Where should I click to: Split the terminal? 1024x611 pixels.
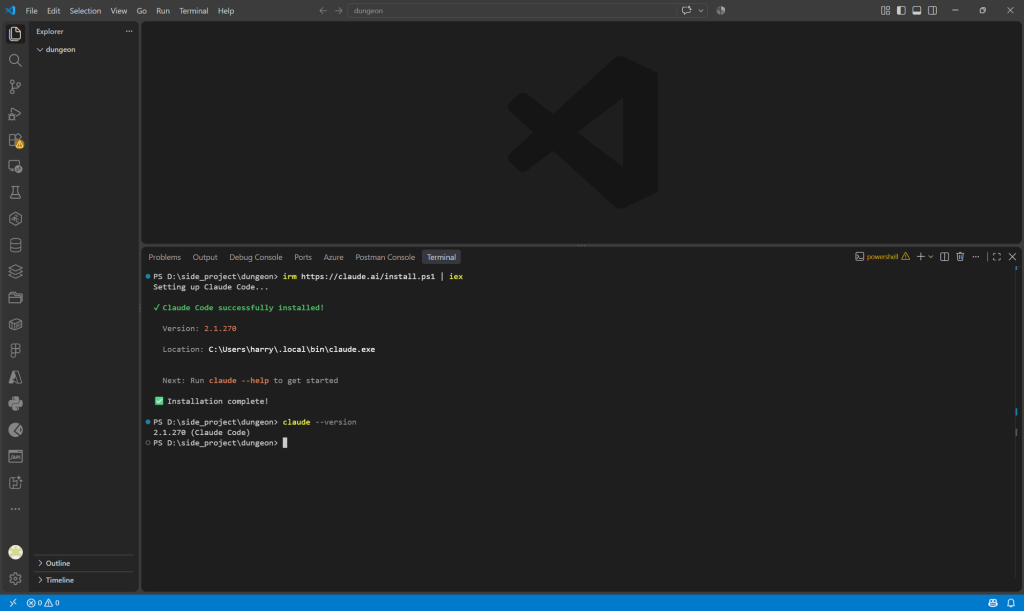pos(944,257)
